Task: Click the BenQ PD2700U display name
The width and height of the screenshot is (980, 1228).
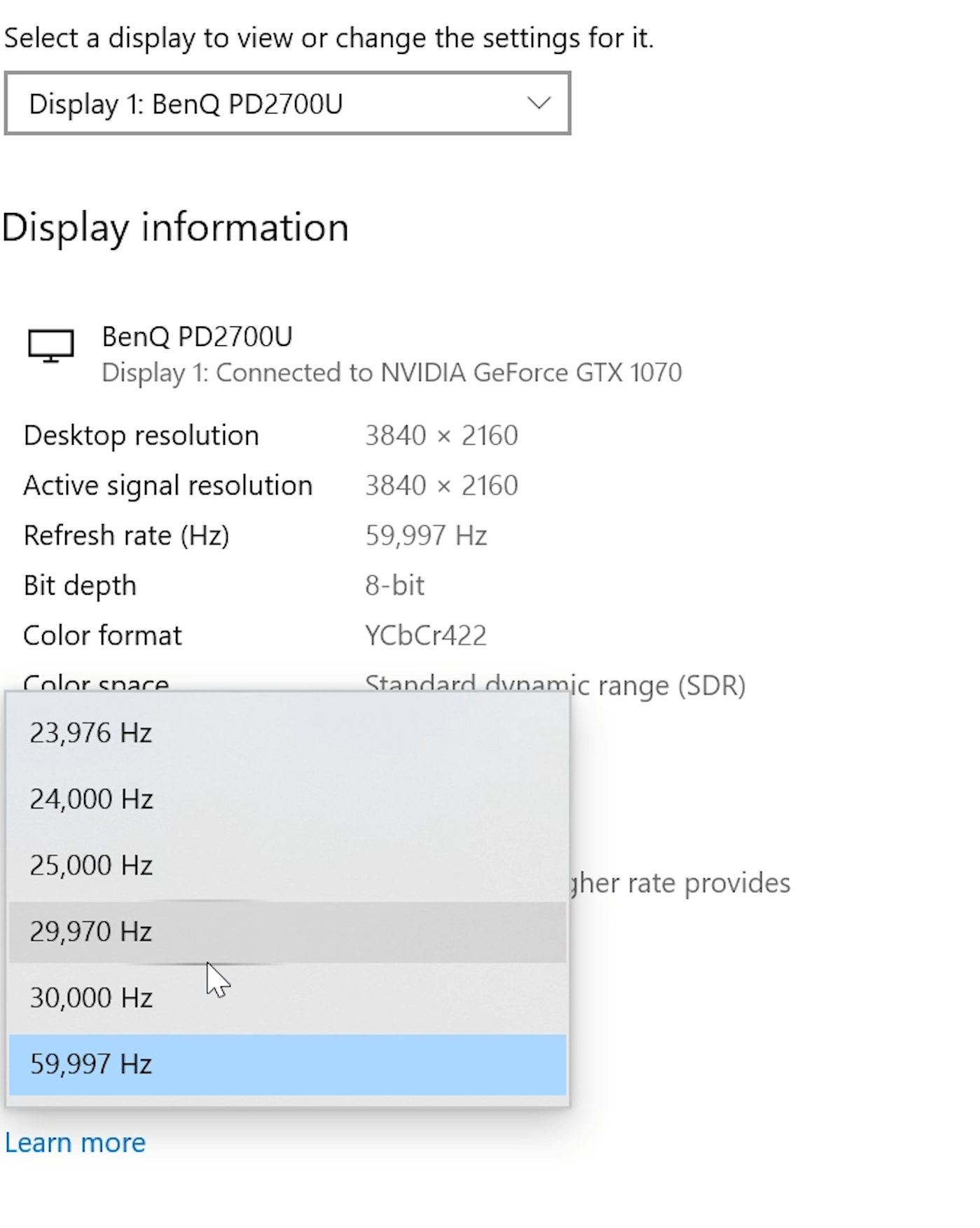Action: click(197, 337)
